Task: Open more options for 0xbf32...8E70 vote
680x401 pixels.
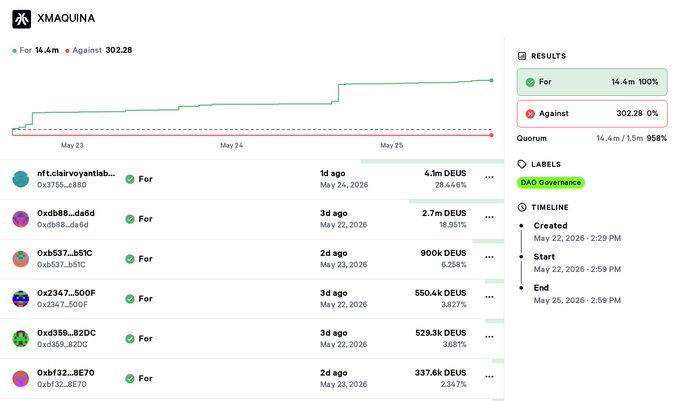Action: (489, 377)
